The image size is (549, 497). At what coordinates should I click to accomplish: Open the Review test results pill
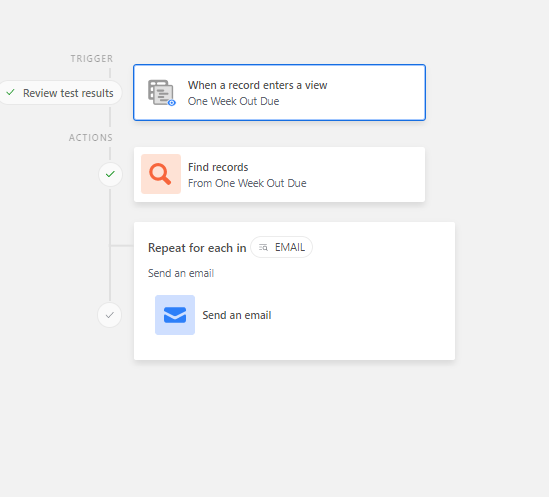(x=61, y=93)
